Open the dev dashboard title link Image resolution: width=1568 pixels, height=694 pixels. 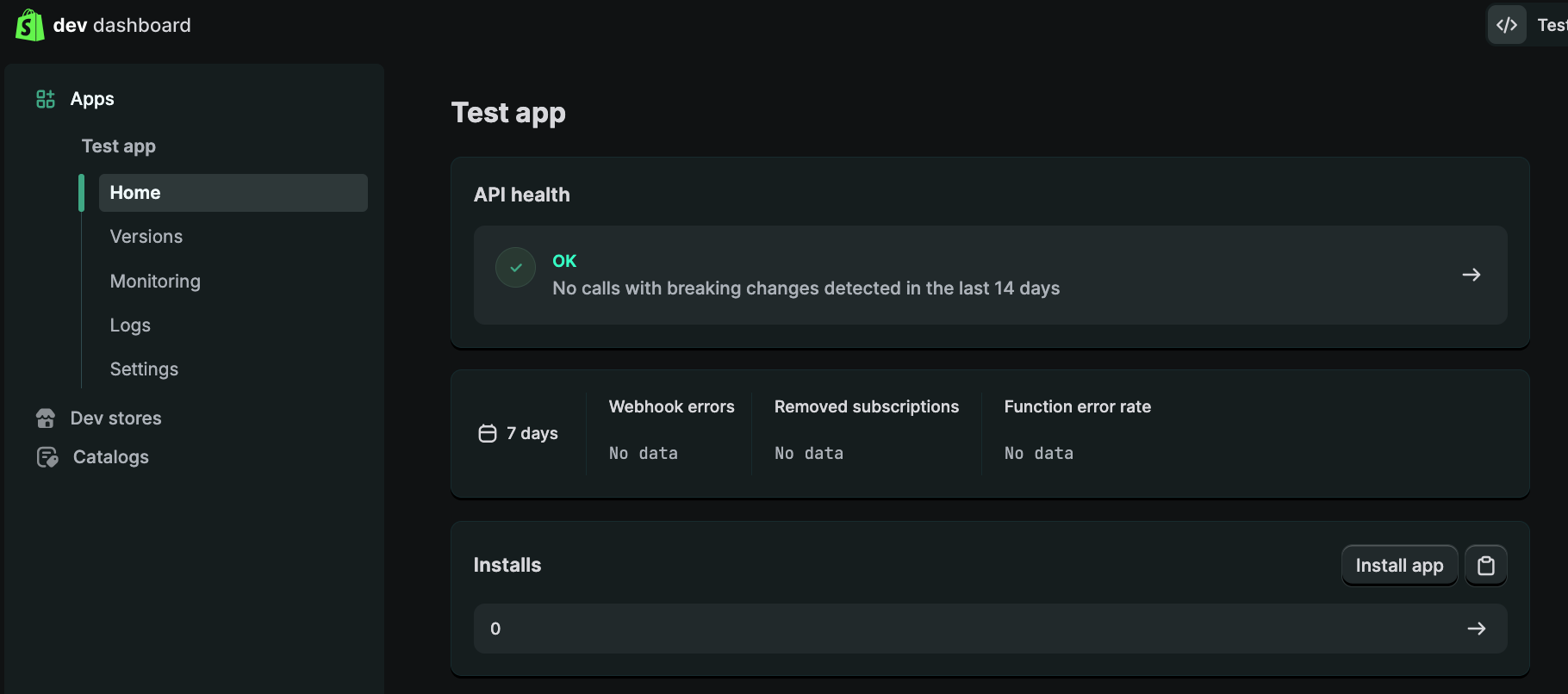(x=121, y=25)
